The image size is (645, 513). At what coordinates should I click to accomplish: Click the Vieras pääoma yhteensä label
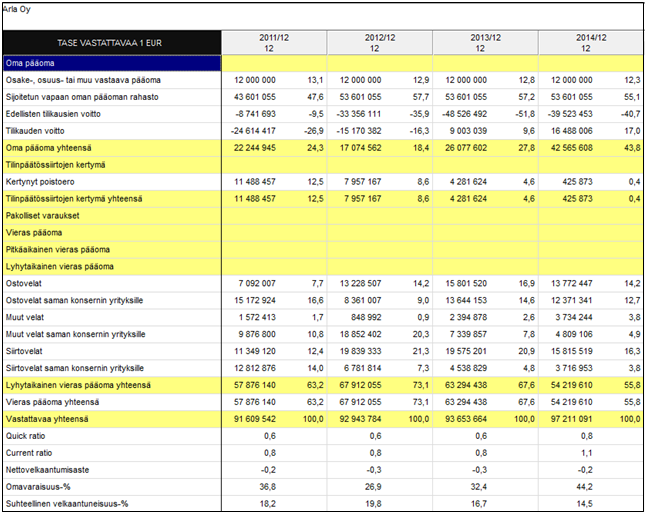(x=52, y=402)
